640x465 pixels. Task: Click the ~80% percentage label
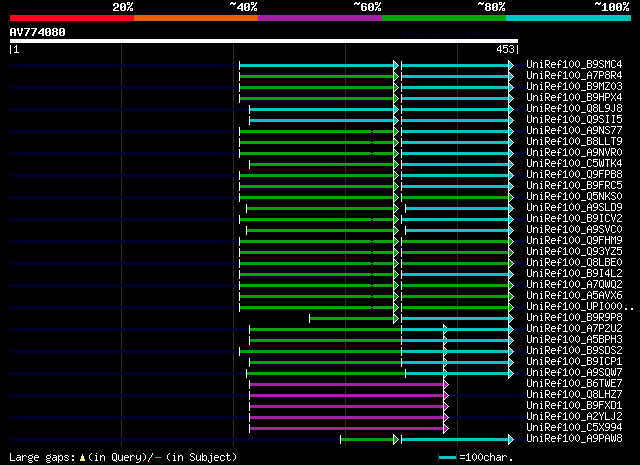(491, 7)
